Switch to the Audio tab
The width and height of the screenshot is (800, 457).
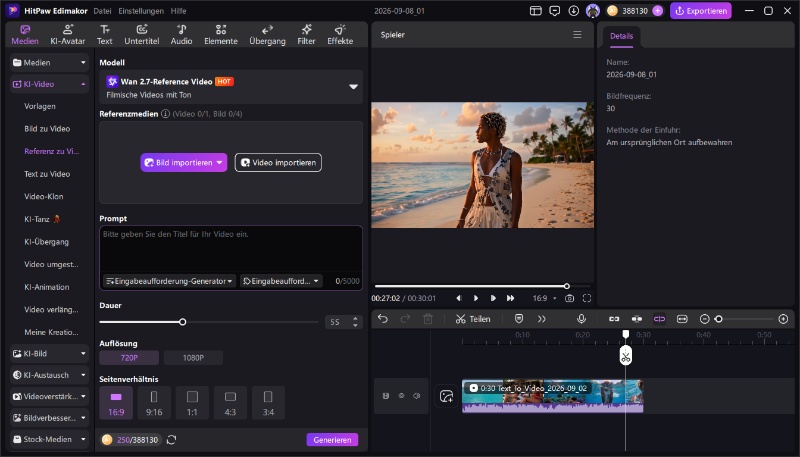point(181,35)
